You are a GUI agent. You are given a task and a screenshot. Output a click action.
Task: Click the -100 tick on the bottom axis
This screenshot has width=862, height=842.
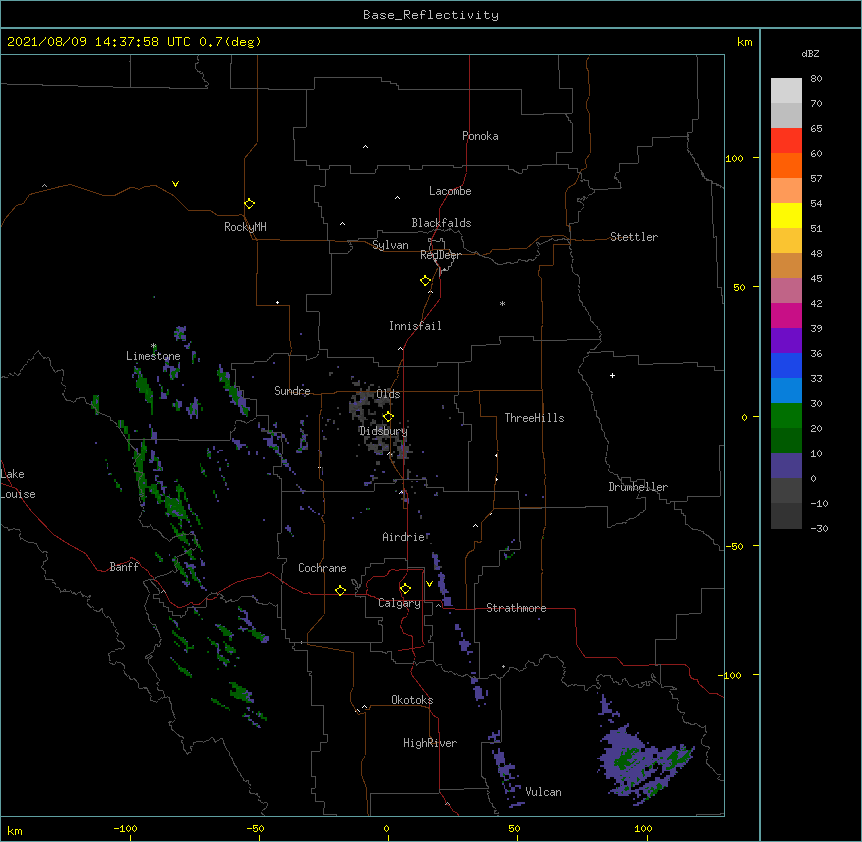(125, 829)
